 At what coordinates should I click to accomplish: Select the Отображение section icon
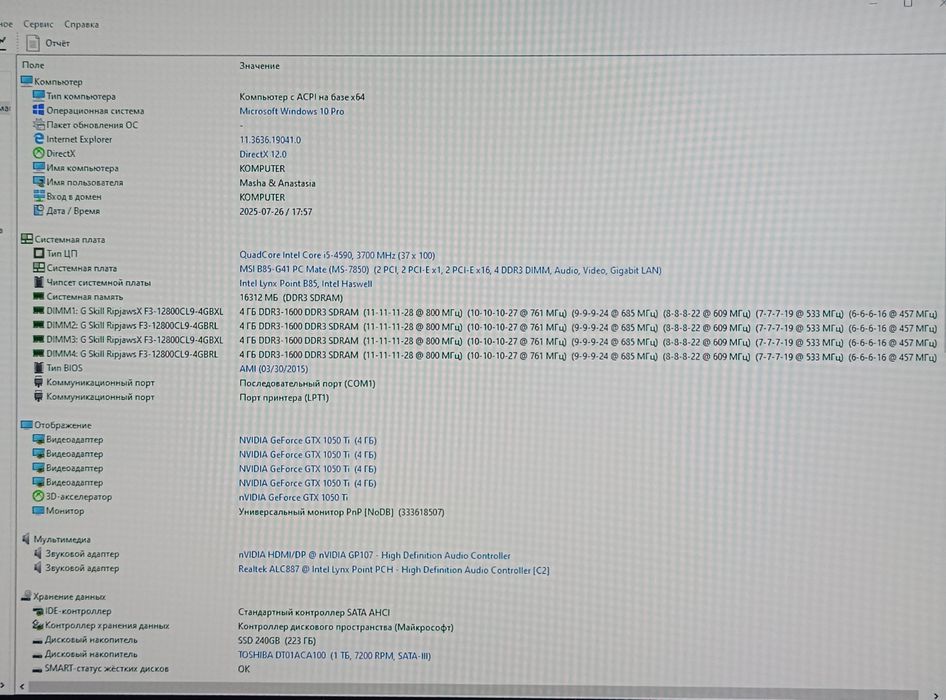point(27,425)
